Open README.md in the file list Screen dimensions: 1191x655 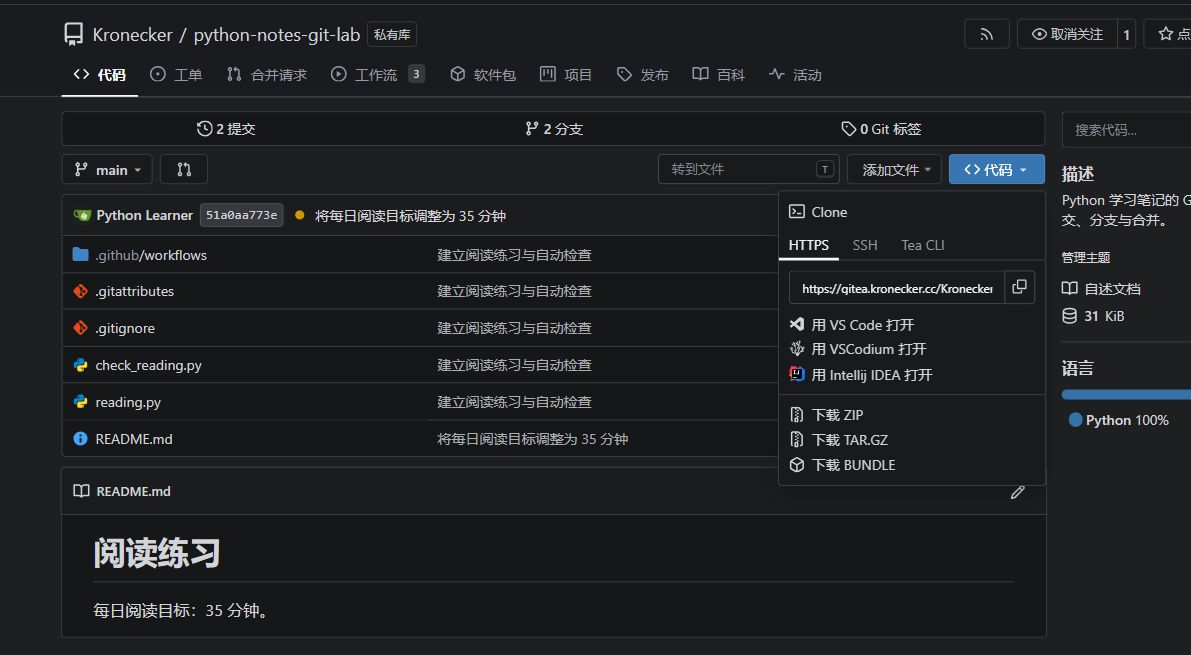(x=134, y=439)
